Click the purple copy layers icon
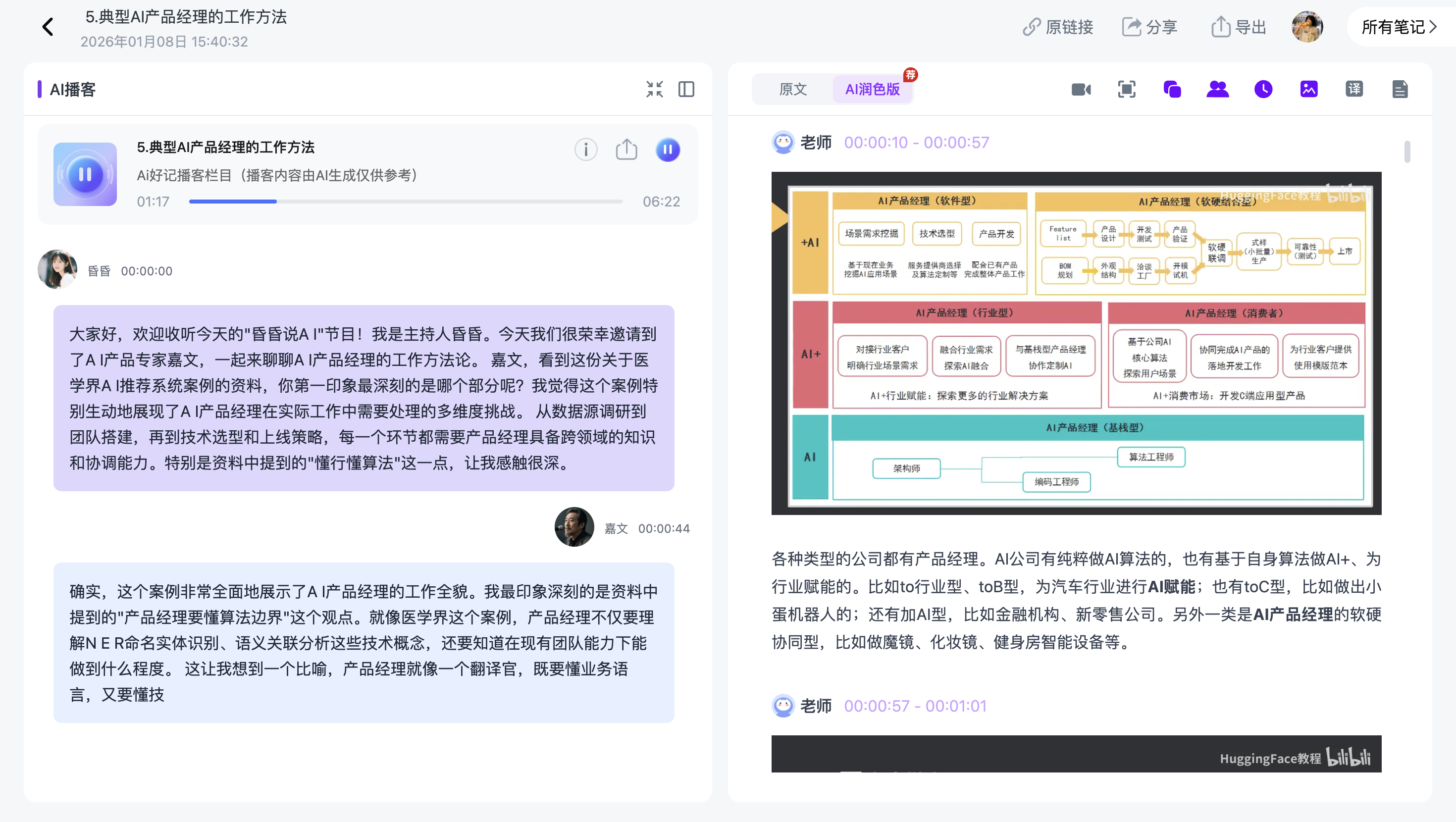Screen dimensions: 1456x822 (1172, 89)
